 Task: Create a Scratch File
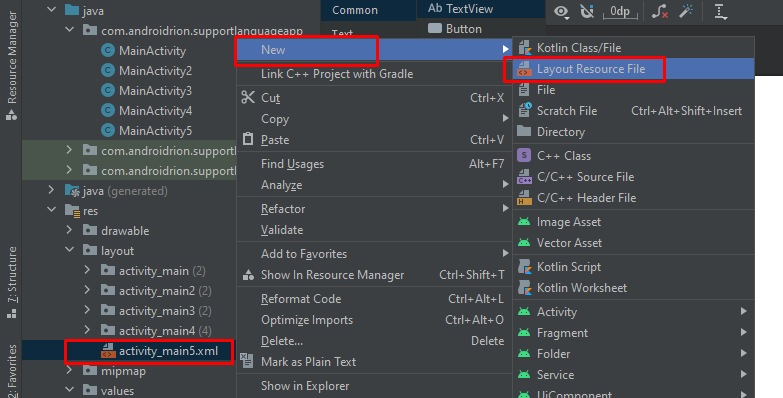point(633,111)
